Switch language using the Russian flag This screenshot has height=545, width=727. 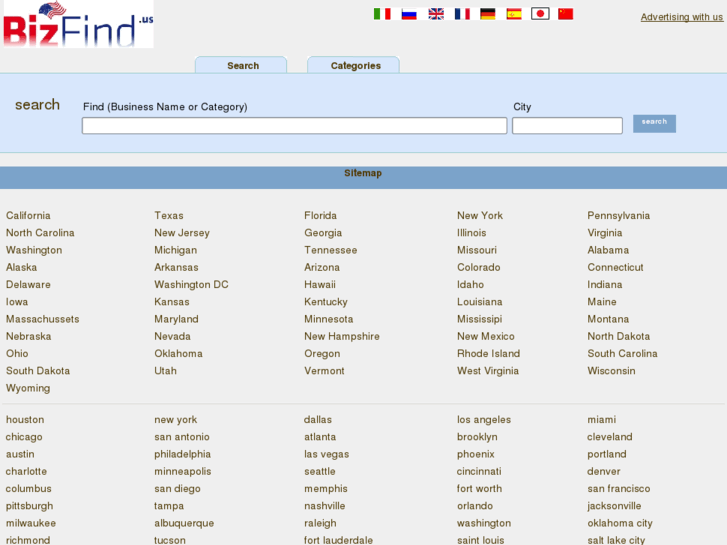409,14
